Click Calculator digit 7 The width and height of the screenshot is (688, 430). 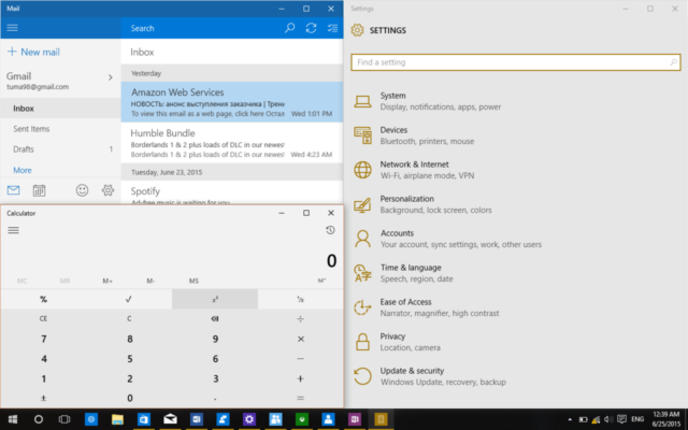pos(43,339)
